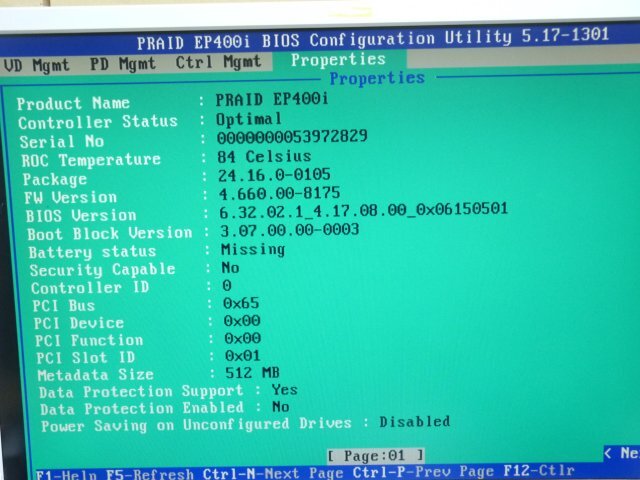Screen dimensions: 640x480
Task: Click the Product Name value PRAID EP400i
Action: point(271,99)
